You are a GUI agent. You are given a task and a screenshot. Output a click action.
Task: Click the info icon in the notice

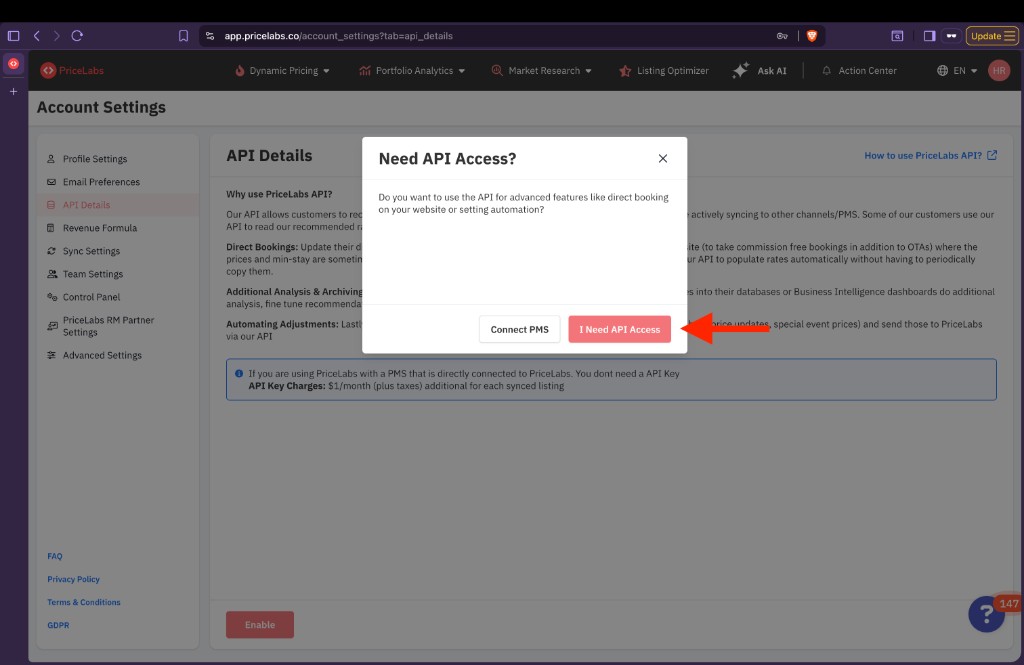[x=239, y=374]
